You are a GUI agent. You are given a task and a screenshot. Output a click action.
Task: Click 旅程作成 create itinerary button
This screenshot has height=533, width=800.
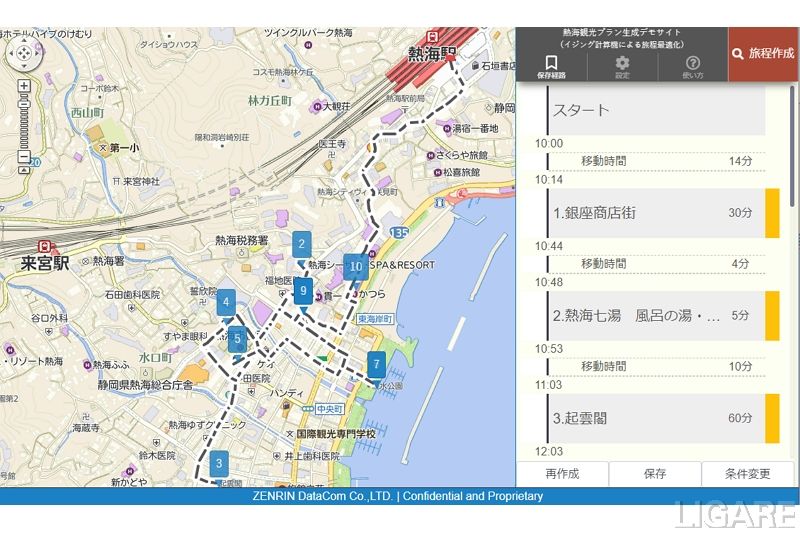pyautogui.click(x=763, y=54)
